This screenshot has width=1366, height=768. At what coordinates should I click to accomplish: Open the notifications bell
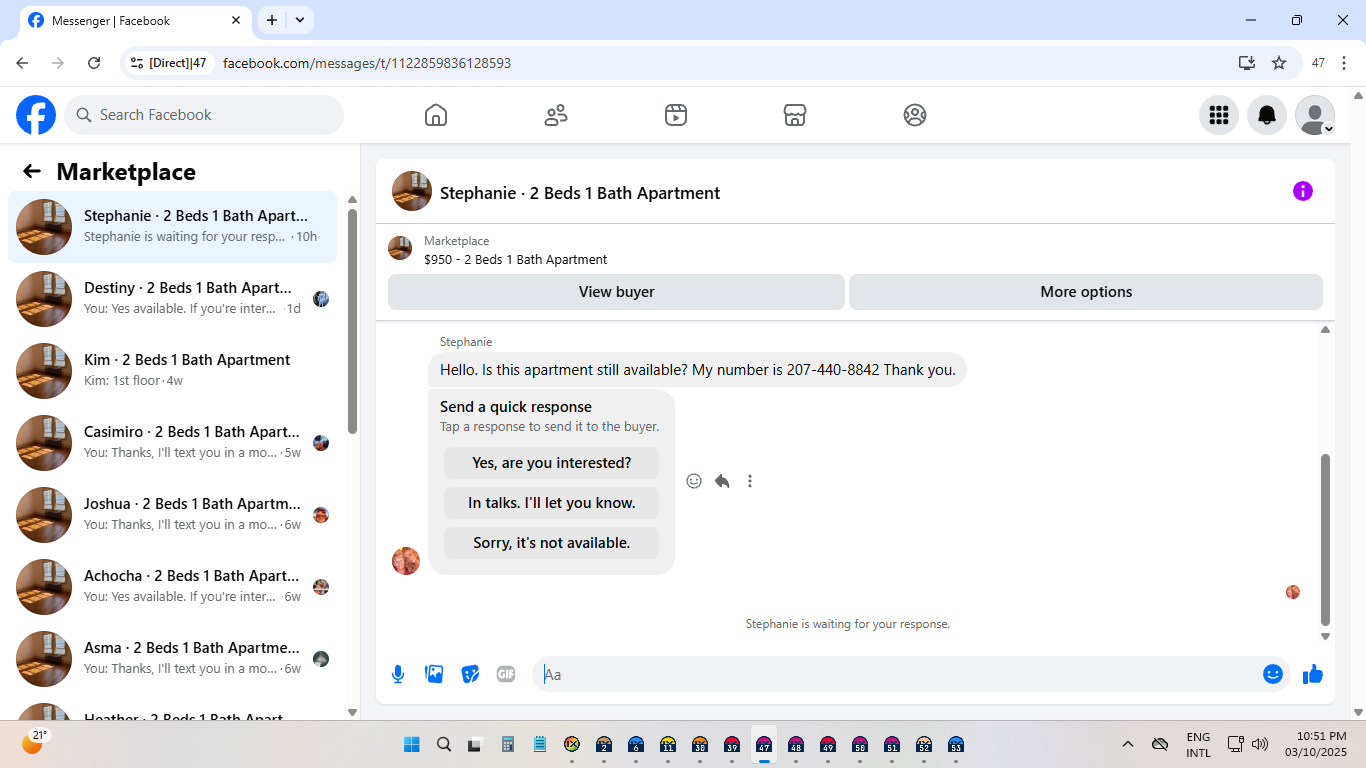coord(1267,115)
